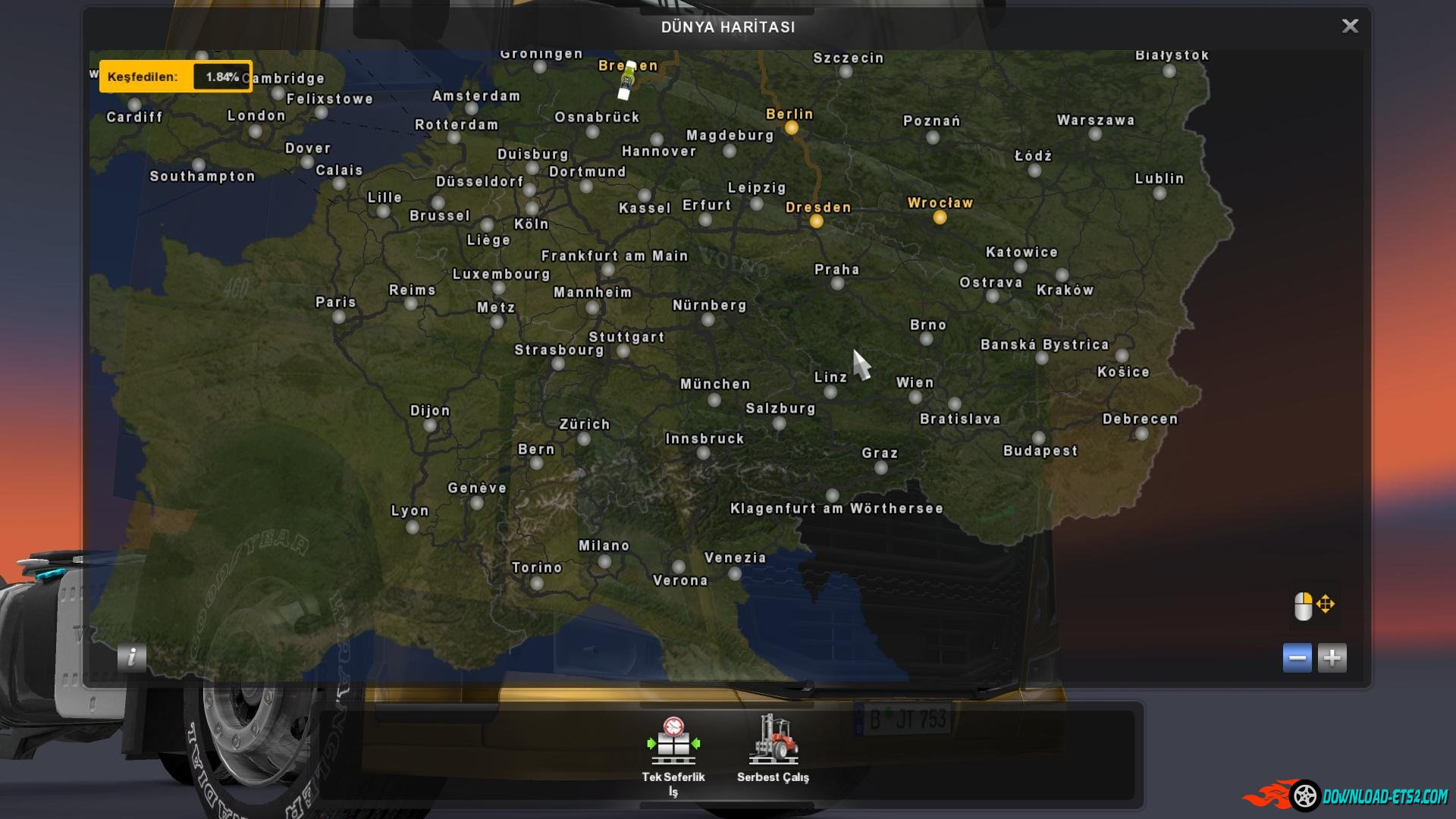Click the Warszawa city dot

coord(1095,134)
